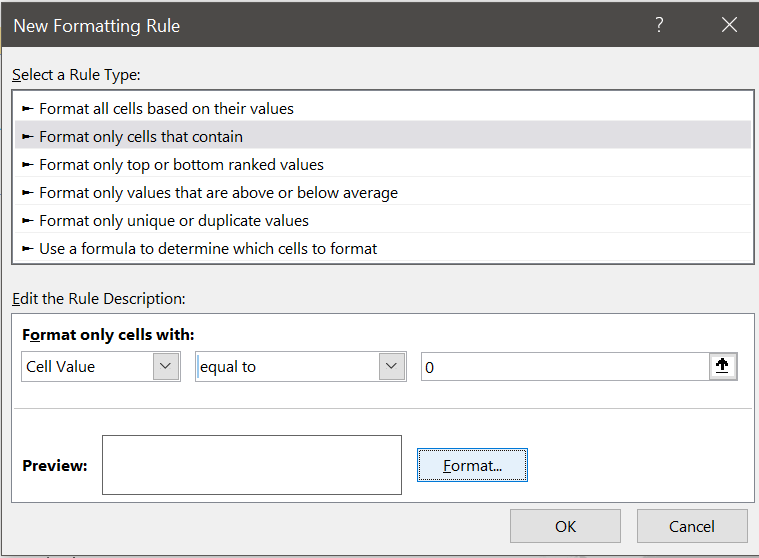The width and height of the screenshot is (759, 558).
Task: Click the 'Select a Rule Type' label
Action: [76, 75]
